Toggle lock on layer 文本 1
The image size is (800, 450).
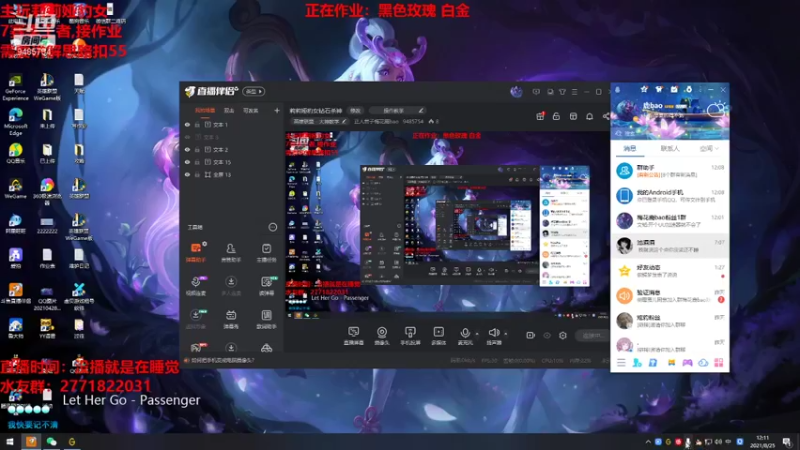pyautogui.click(x=197, y=124)
